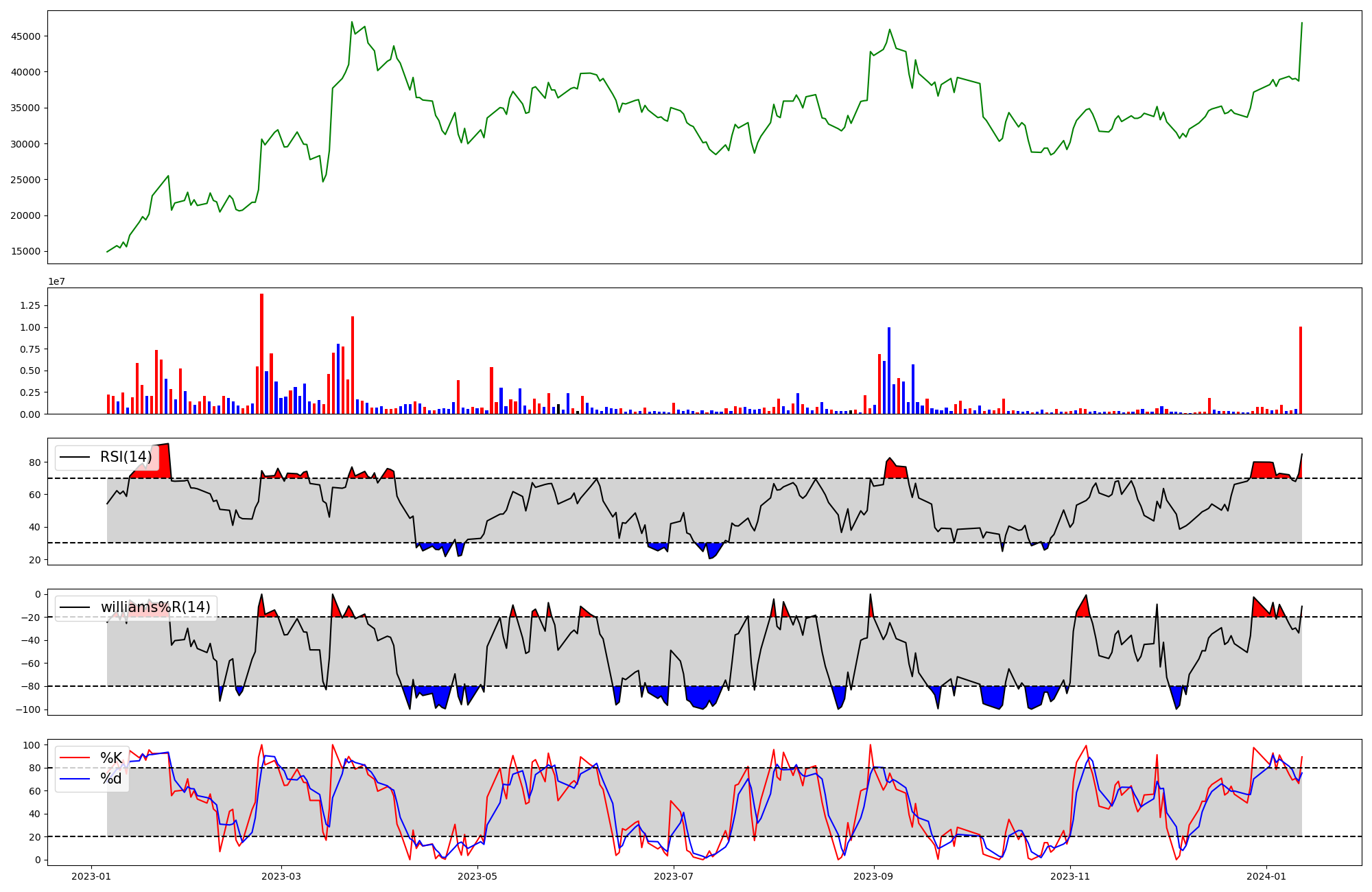Click the 1.25 volume axis label
This screenshot has width=1372, height=892.
point(29,306)
